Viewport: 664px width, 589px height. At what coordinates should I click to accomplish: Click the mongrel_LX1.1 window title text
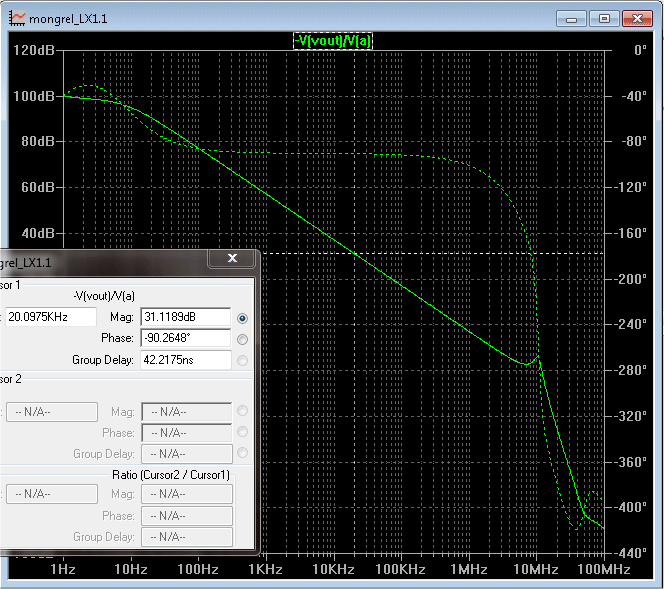68,19
